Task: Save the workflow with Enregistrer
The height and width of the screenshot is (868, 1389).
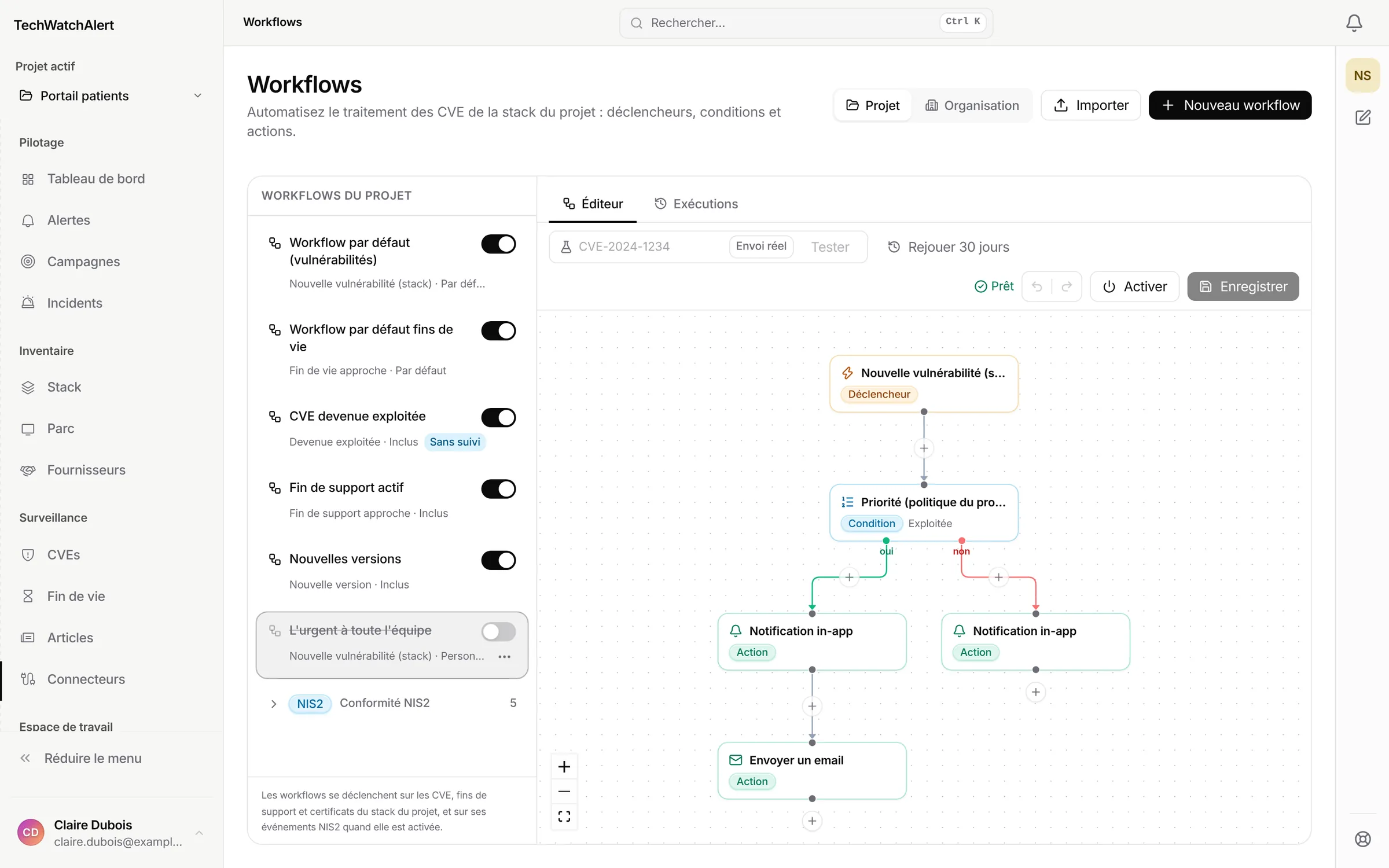Action: pyautogui.click(x=1243, y=286)
